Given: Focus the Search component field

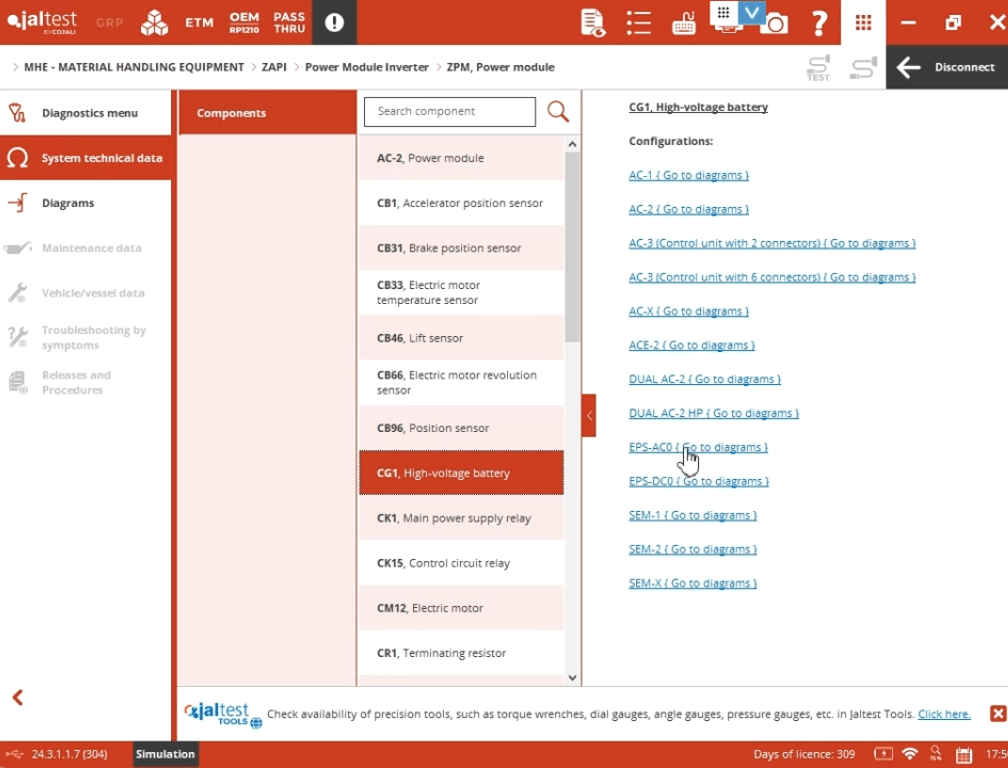Looking at the screenshot, I should pyautogui.click(x=449, y=112).
